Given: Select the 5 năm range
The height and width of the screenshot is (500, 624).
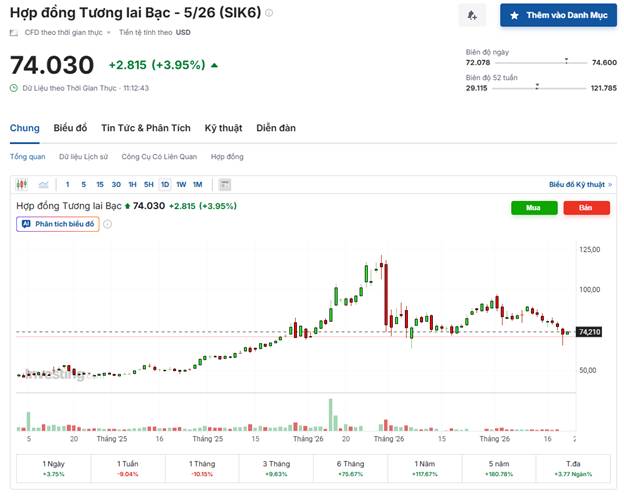Looking at the screenshot, I should tap(499, 468).
